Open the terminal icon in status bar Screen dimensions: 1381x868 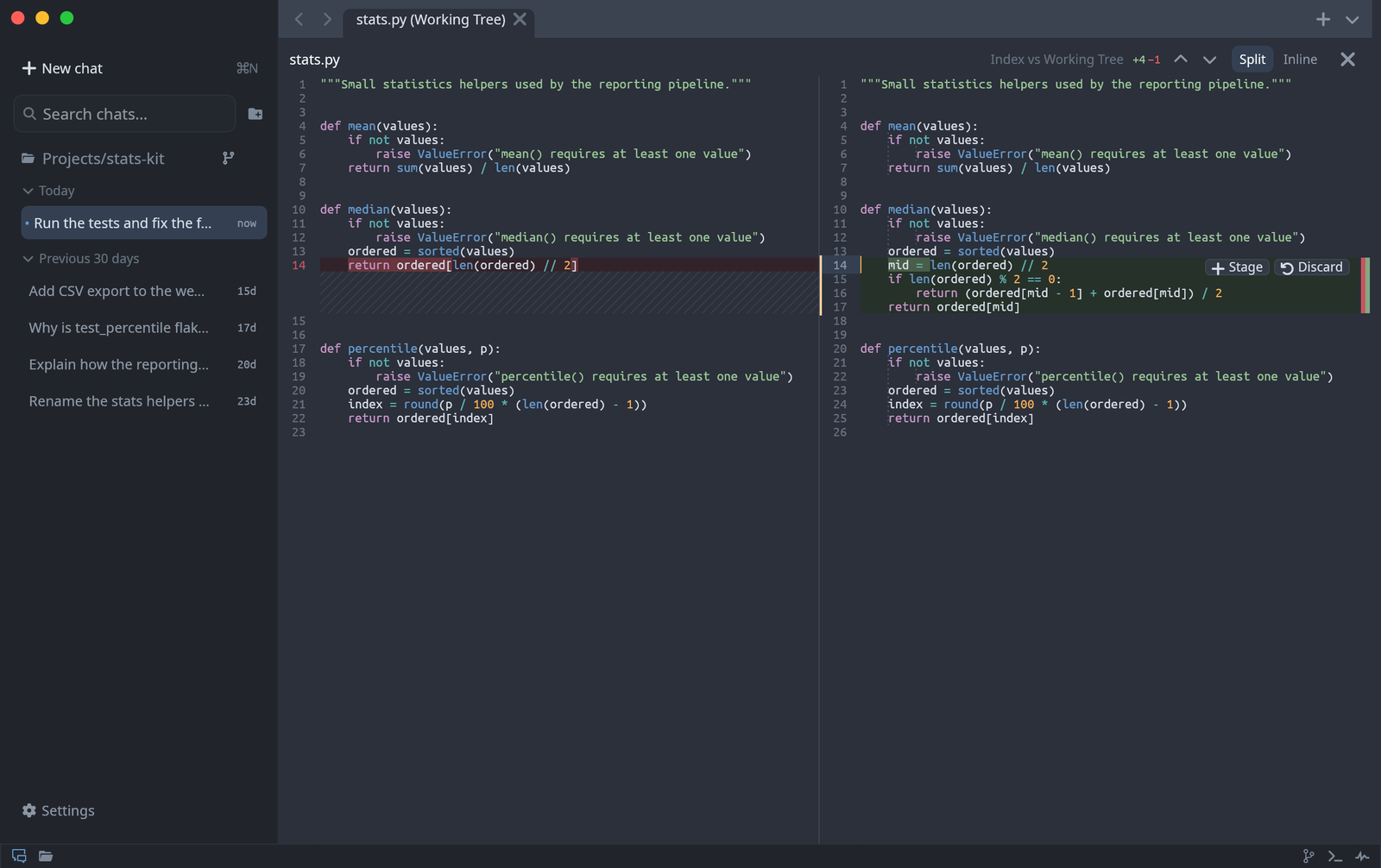pyautogui.click(x=1335, y=856)
